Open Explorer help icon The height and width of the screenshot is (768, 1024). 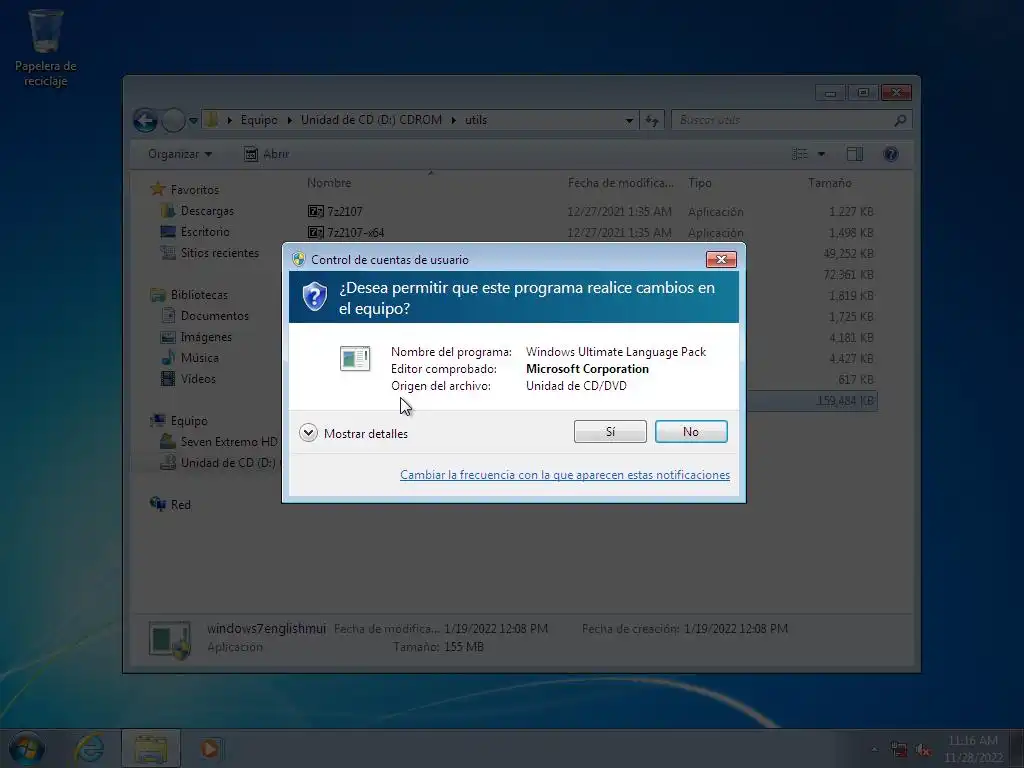pos(891,154)
